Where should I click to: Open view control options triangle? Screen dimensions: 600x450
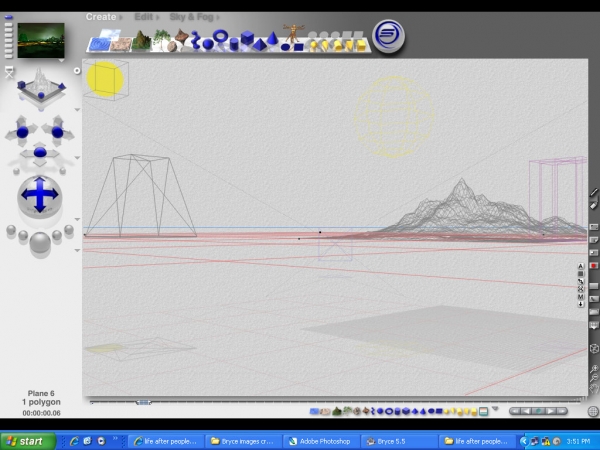pyautogui.click(x=77, y=110)
